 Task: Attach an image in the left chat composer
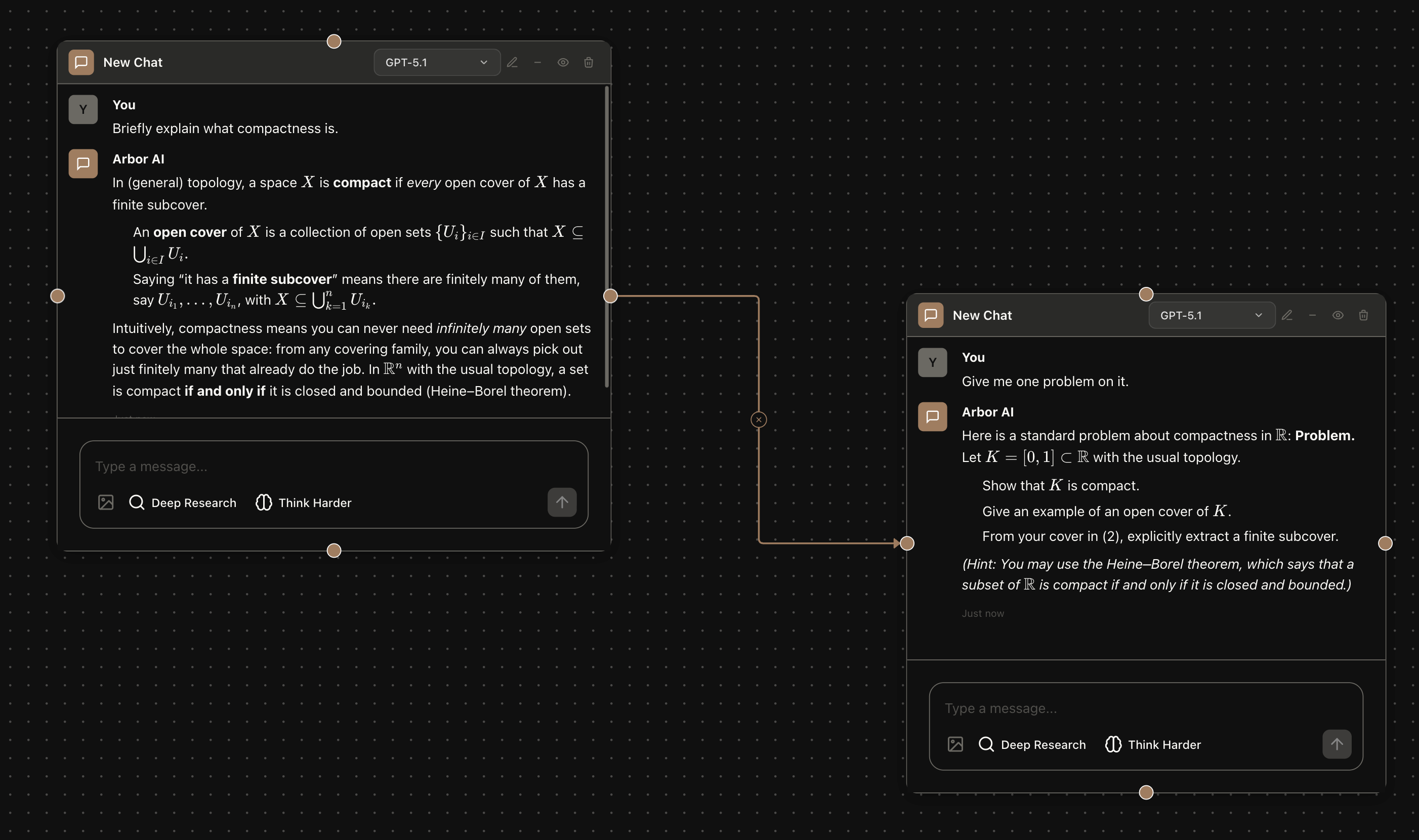[105, 502]
